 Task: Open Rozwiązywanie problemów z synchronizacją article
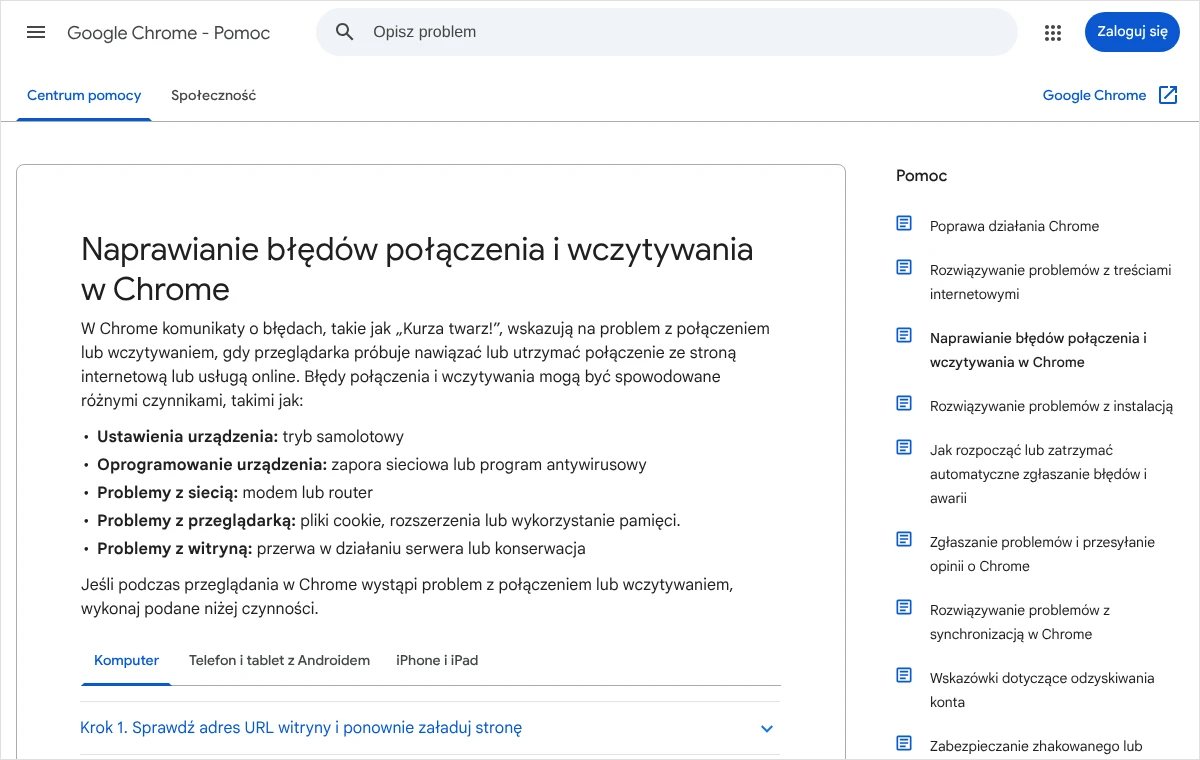(x=1020, y=622)
